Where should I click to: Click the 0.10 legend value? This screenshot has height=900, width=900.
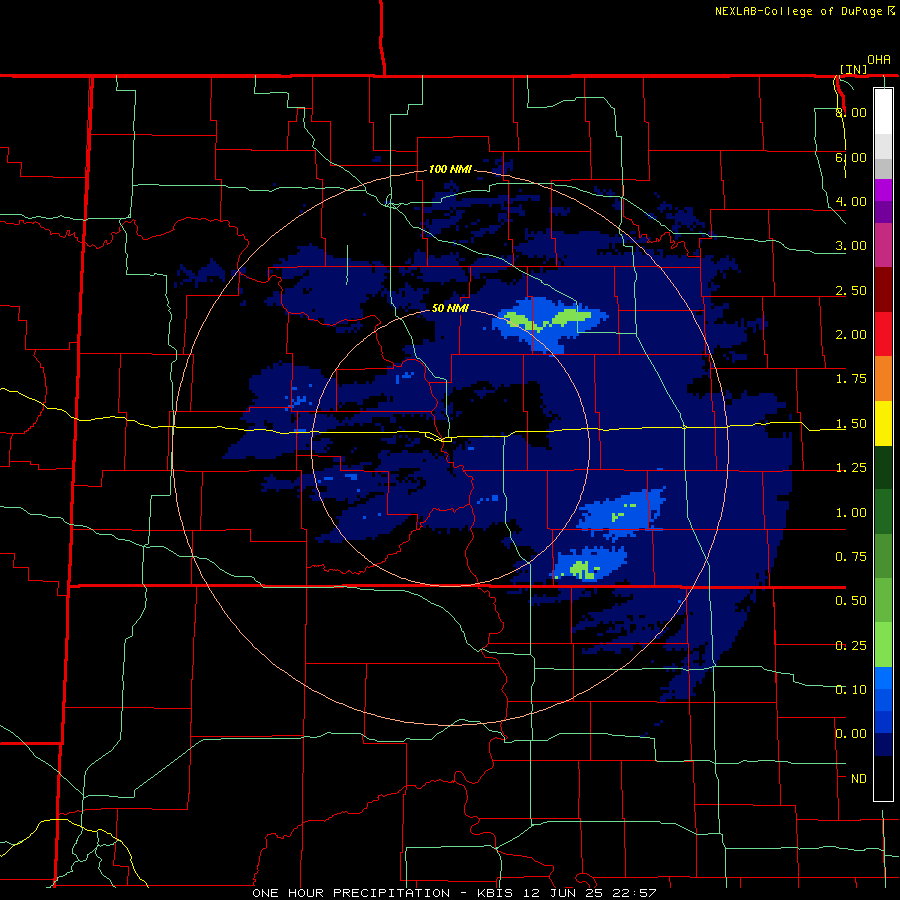coord(851,690)
